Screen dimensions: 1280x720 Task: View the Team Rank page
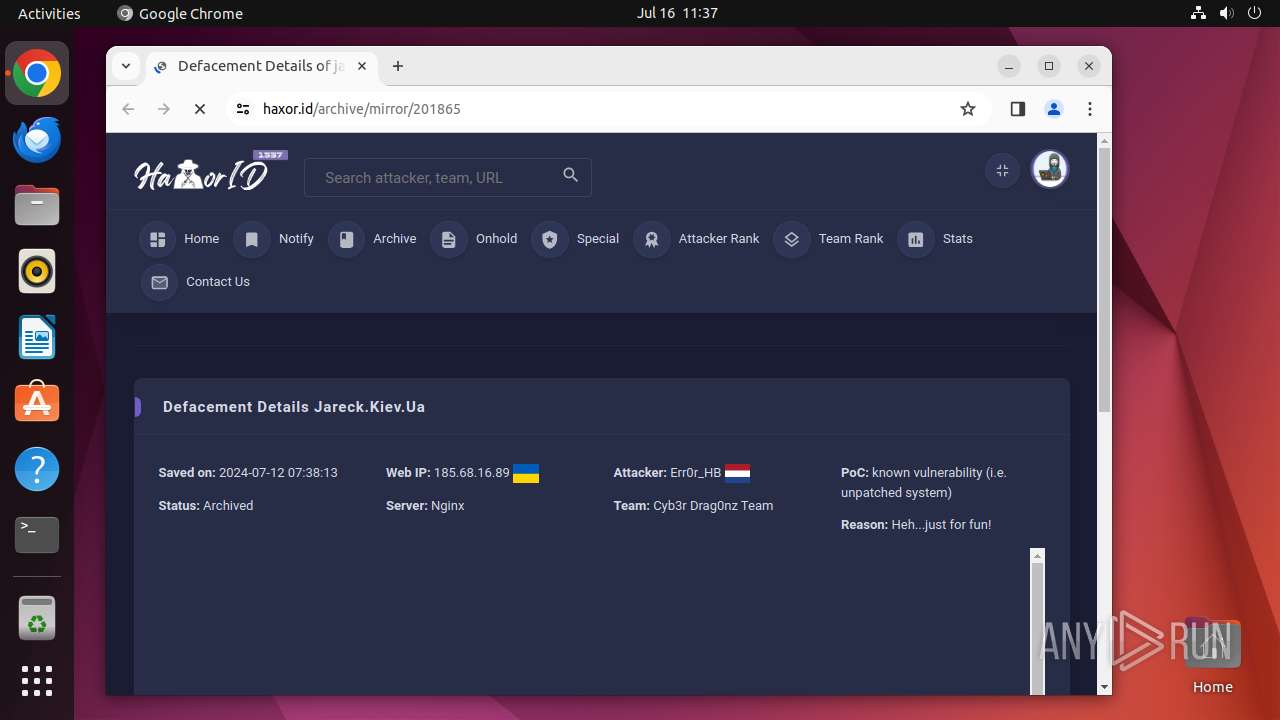[x=829, y=239]
